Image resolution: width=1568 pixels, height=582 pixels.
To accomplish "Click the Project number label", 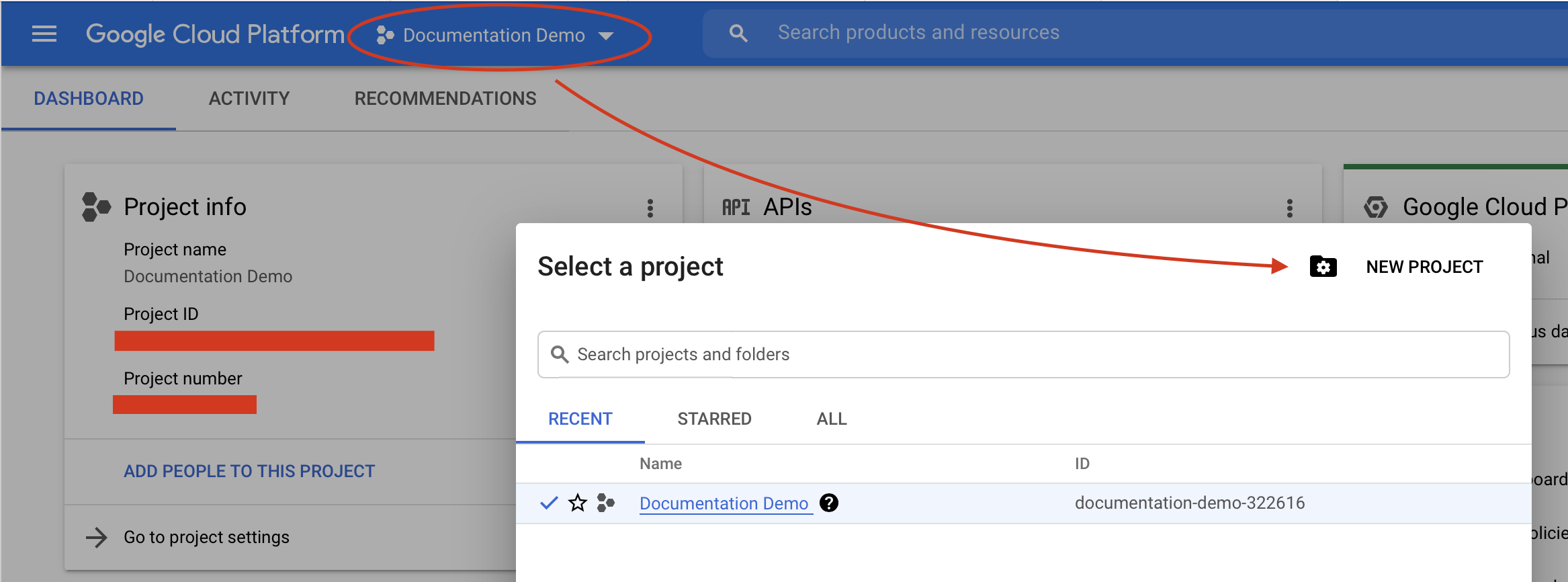I will pos(183,378).
